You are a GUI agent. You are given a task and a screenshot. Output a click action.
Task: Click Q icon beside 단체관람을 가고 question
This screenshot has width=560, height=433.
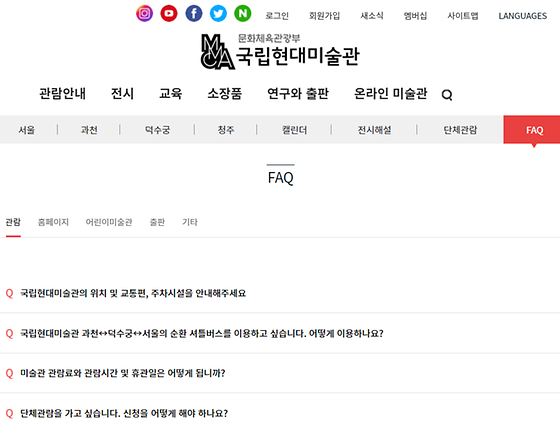pyautogui.click(x=10, y=414)
